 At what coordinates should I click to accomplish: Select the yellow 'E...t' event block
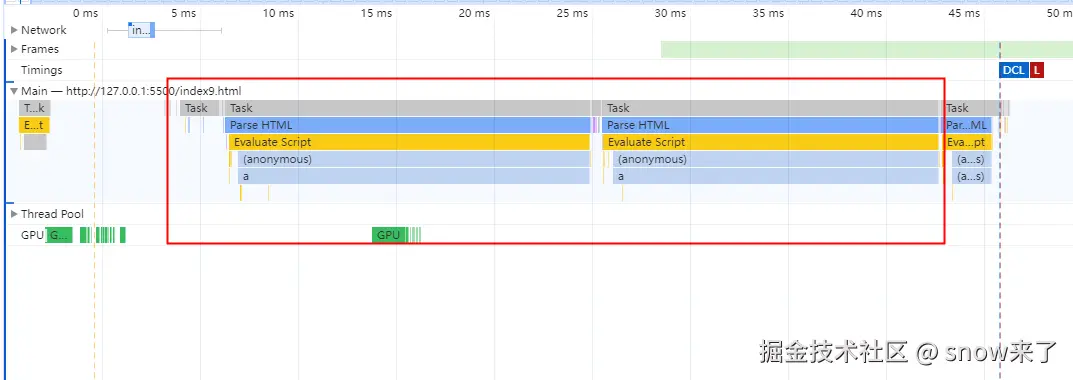tap(34, 125)
